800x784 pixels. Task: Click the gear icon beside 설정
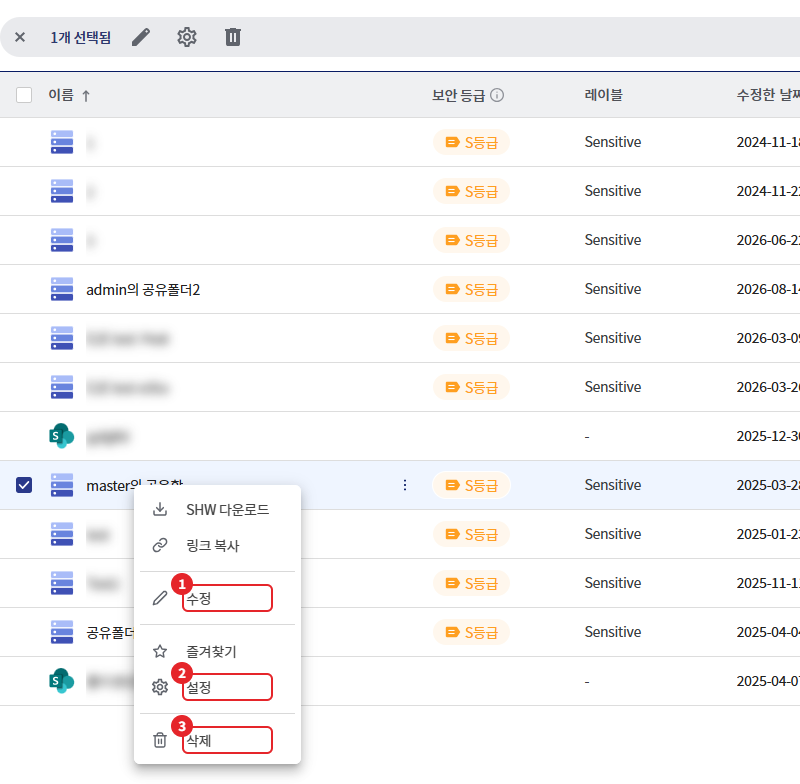(160, 688)
